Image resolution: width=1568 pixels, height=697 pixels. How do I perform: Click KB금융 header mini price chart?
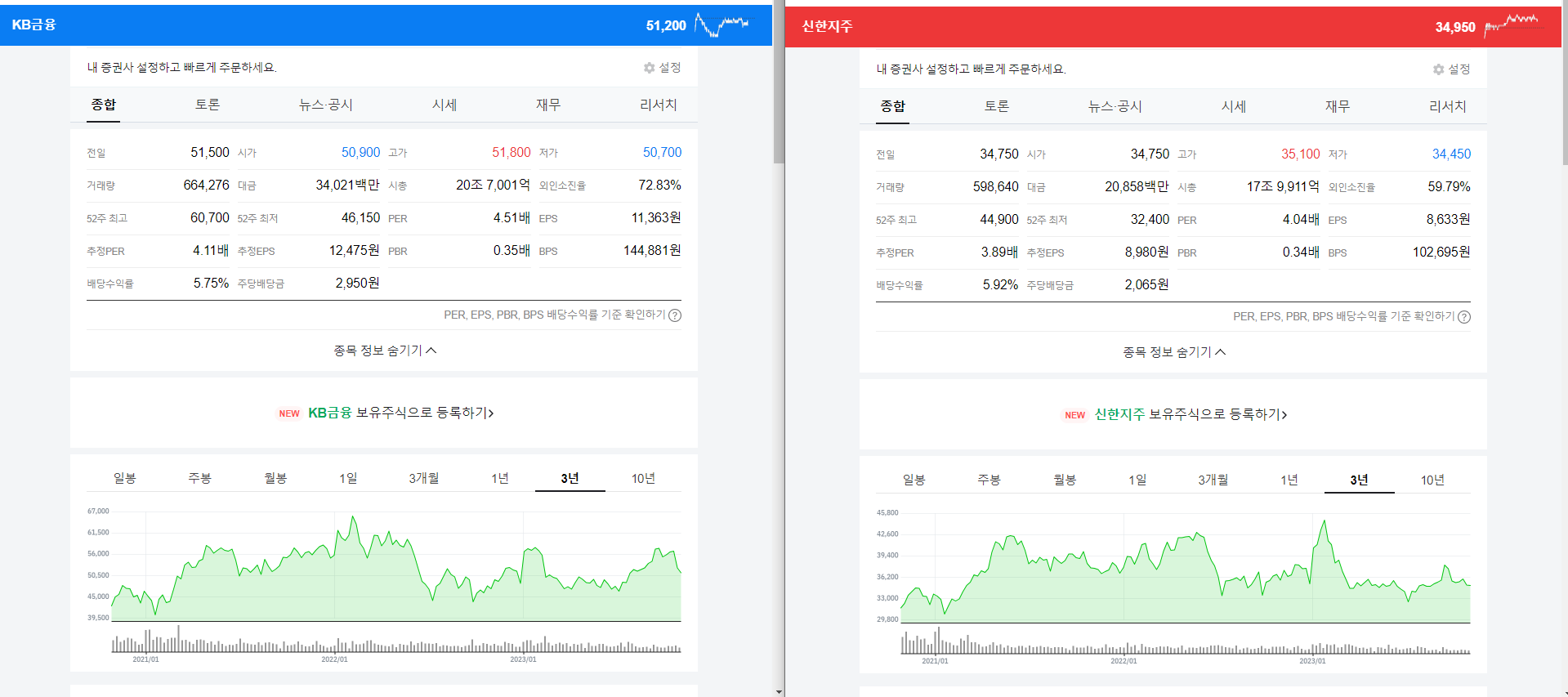pyautogui.click(x=721, y=25)
